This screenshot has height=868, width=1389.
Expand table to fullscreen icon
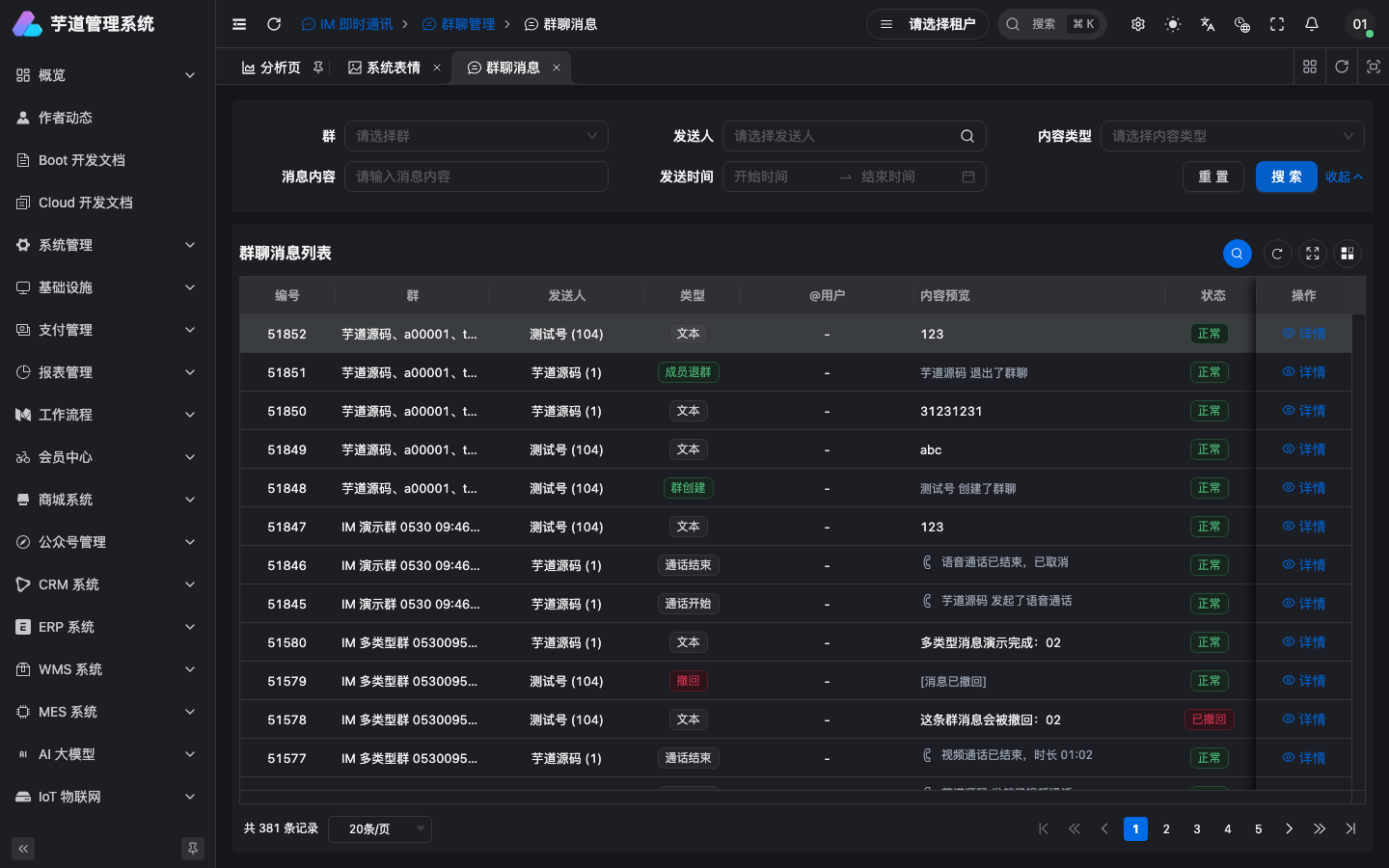(x=1313, y=254)
